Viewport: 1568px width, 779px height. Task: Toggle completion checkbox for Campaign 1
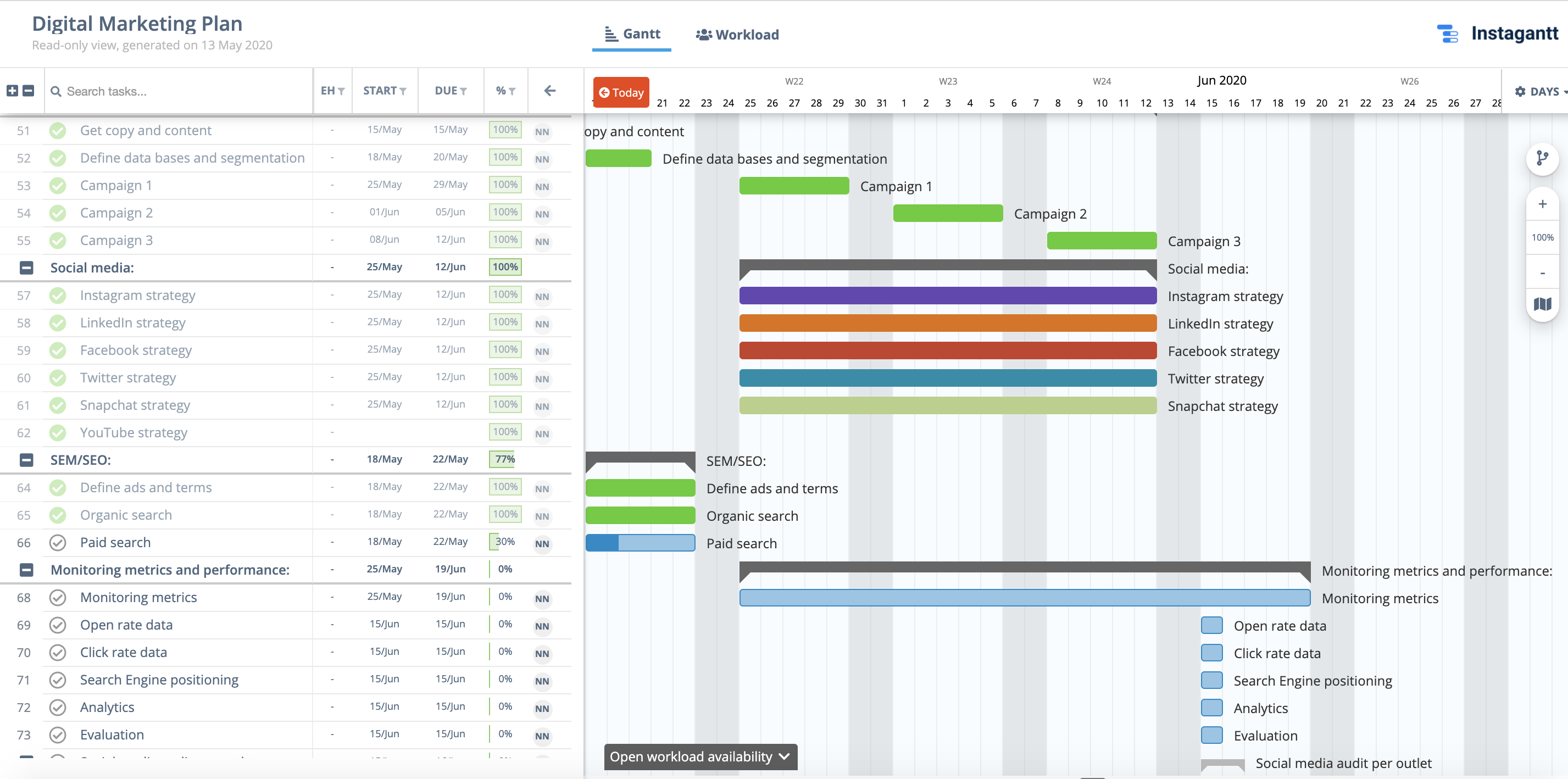coord(57,185)
